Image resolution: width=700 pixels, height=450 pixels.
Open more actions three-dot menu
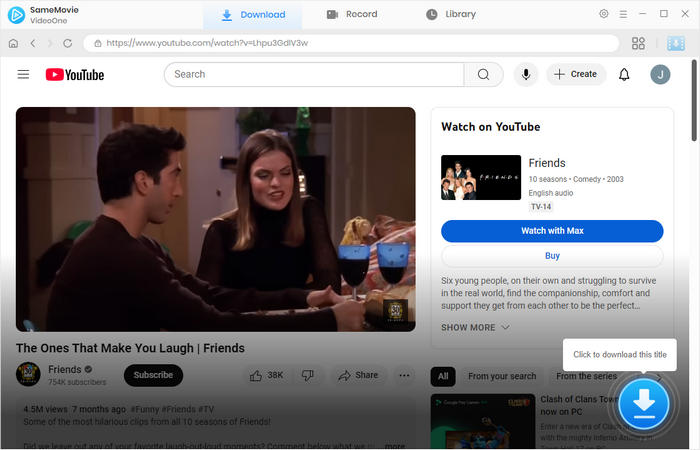[x=404, y=375]
